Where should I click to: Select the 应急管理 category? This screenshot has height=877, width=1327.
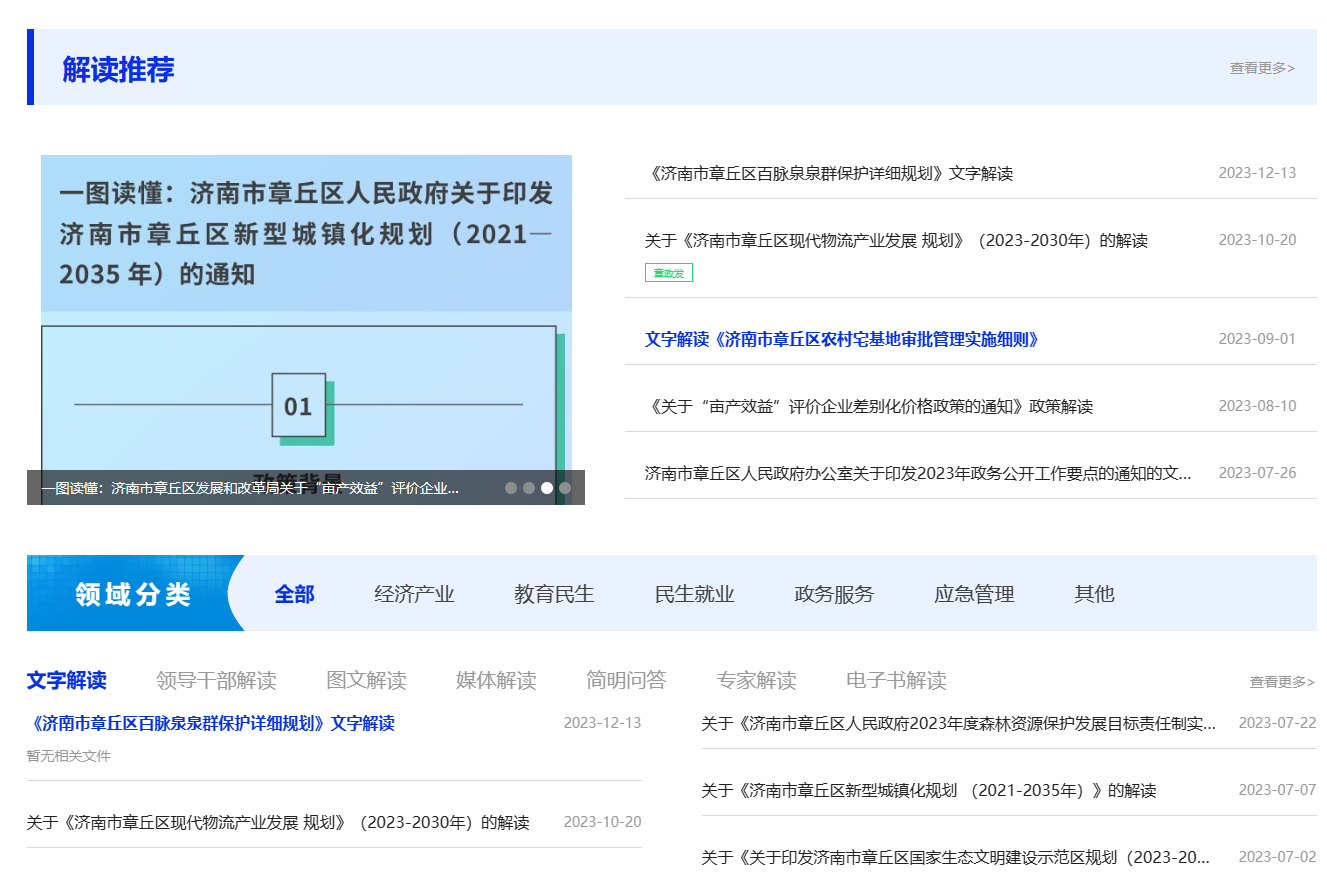point(974,594)
